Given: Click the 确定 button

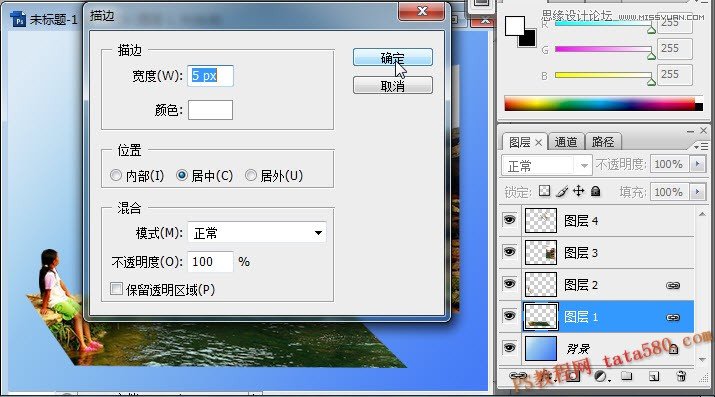Looking at the screenshot, I should (x=393, y=57).
